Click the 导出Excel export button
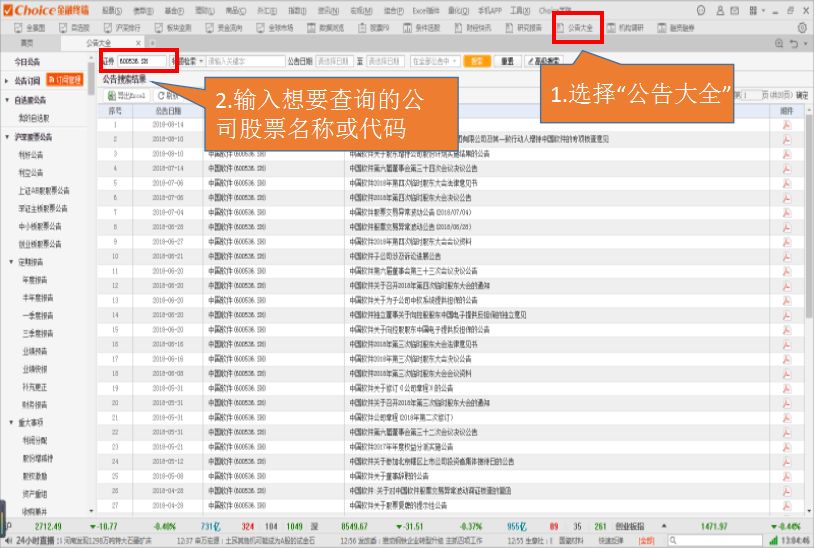 click(126, 96)
